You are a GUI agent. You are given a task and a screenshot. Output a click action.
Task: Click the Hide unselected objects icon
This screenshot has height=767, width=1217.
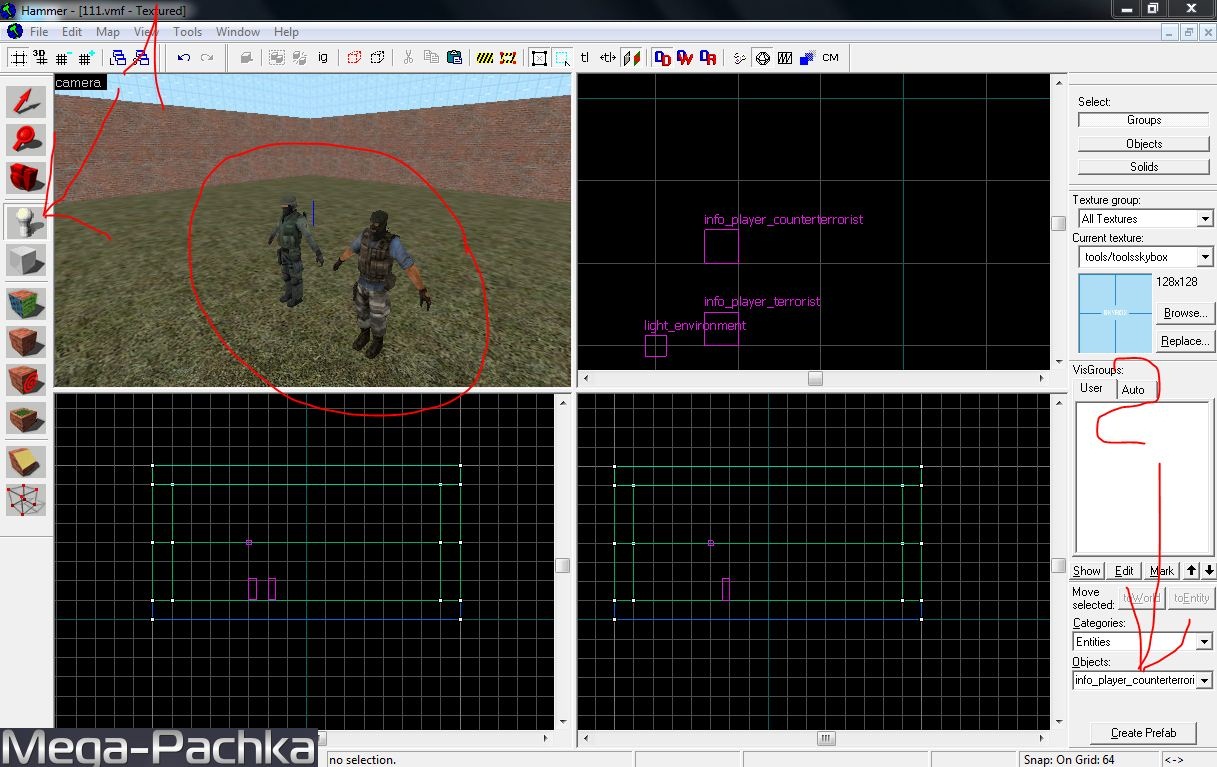point(377,58)
